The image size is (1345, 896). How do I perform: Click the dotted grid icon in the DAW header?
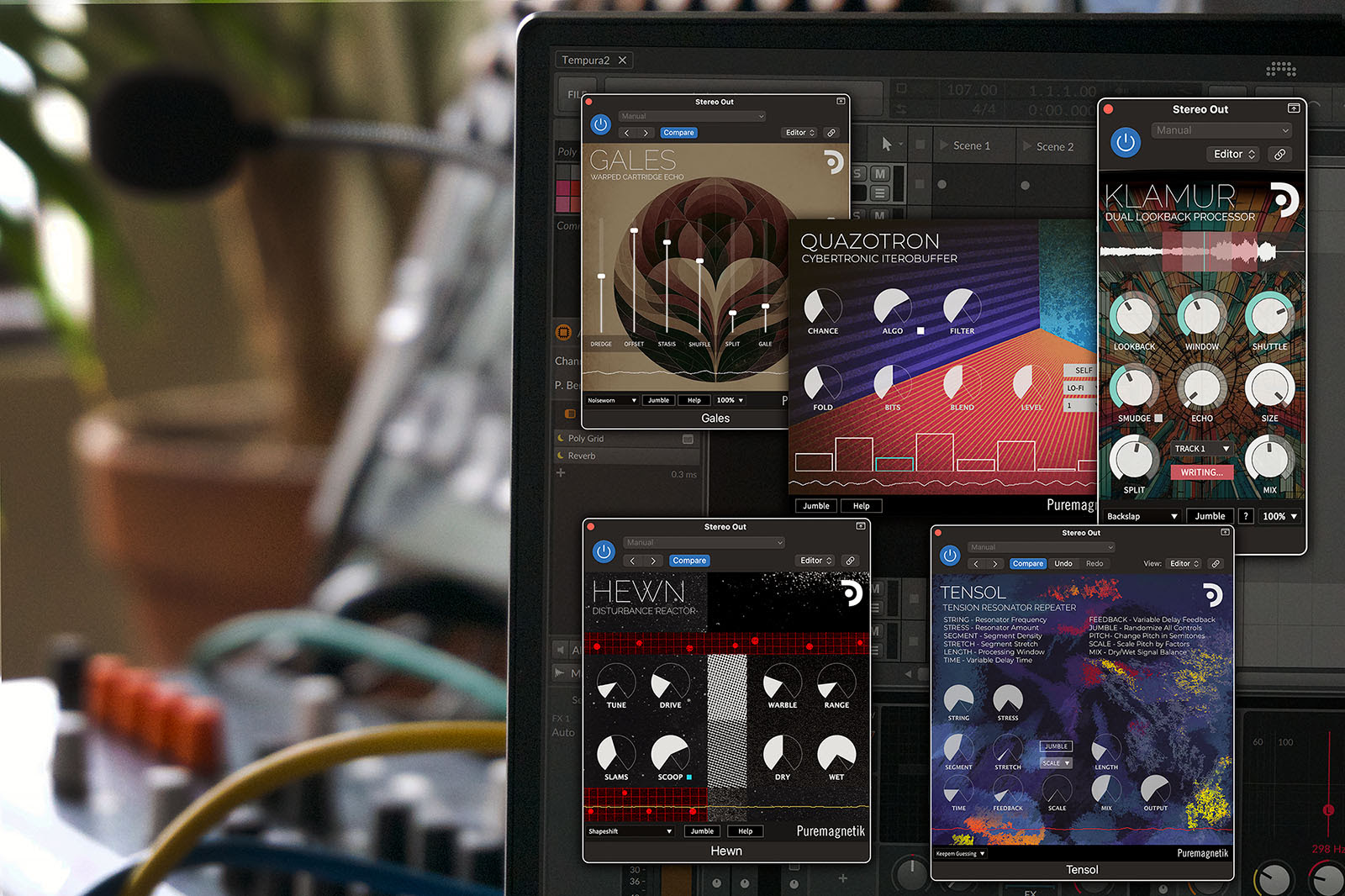click(1281, 68)
